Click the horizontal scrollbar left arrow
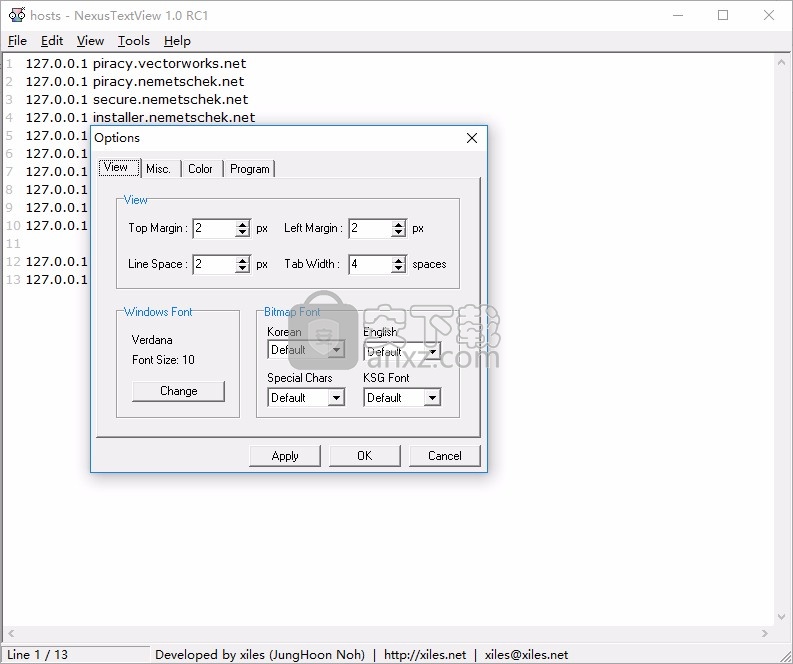 point(11,633)
